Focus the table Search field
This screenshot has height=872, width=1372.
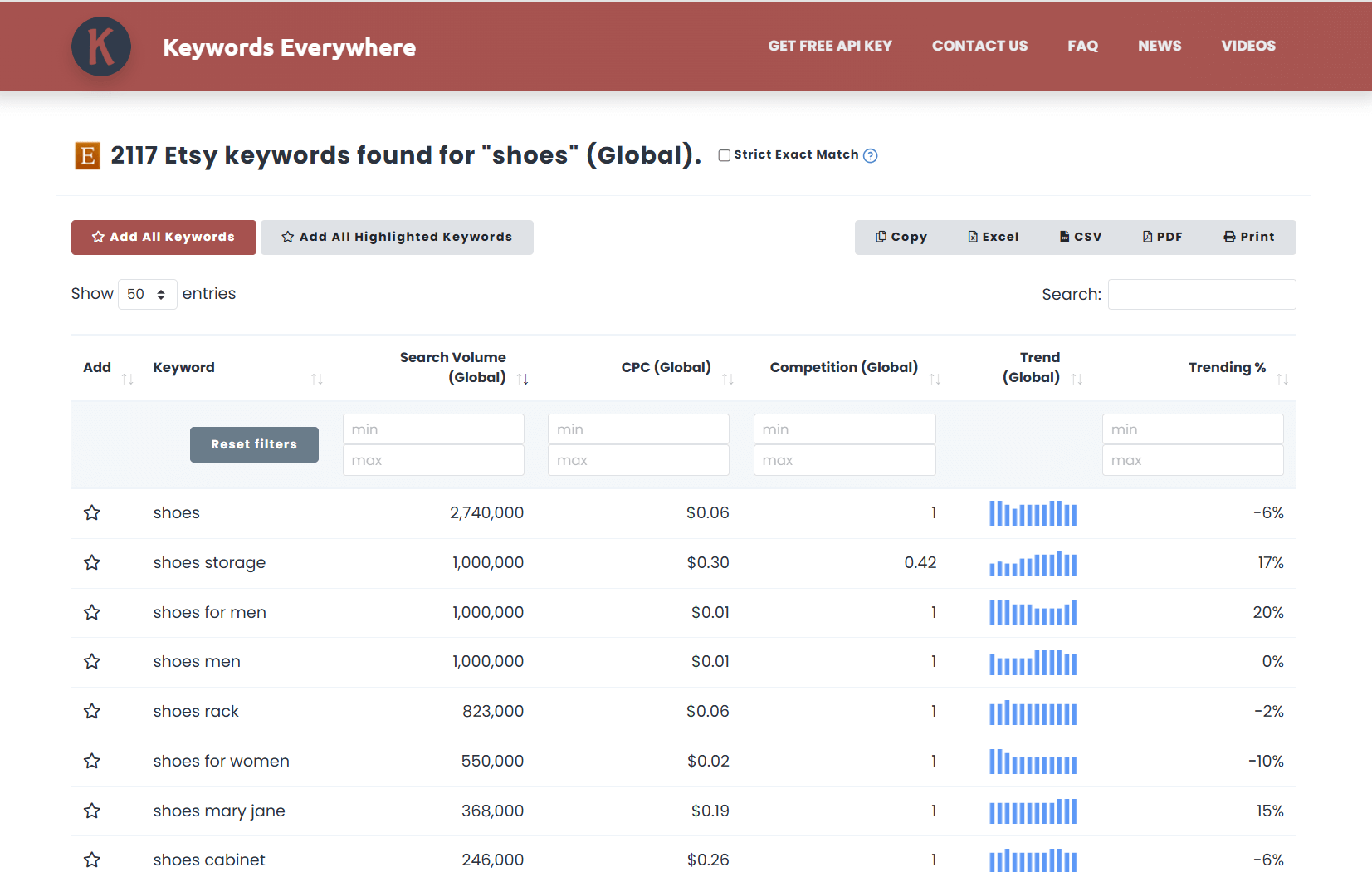coord(1202,294)
